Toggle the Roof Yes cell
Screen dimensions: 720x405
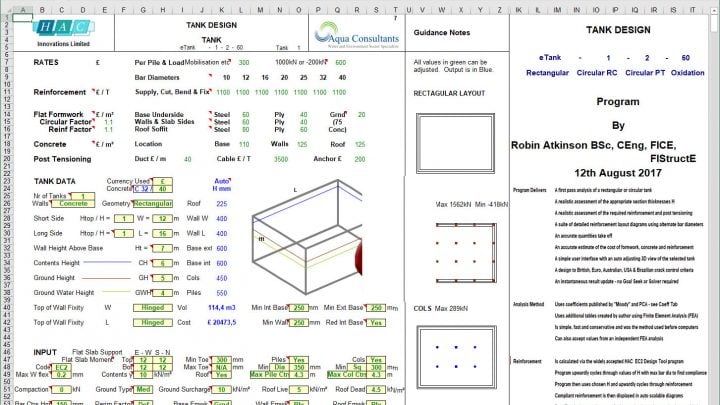click(221, 375)
